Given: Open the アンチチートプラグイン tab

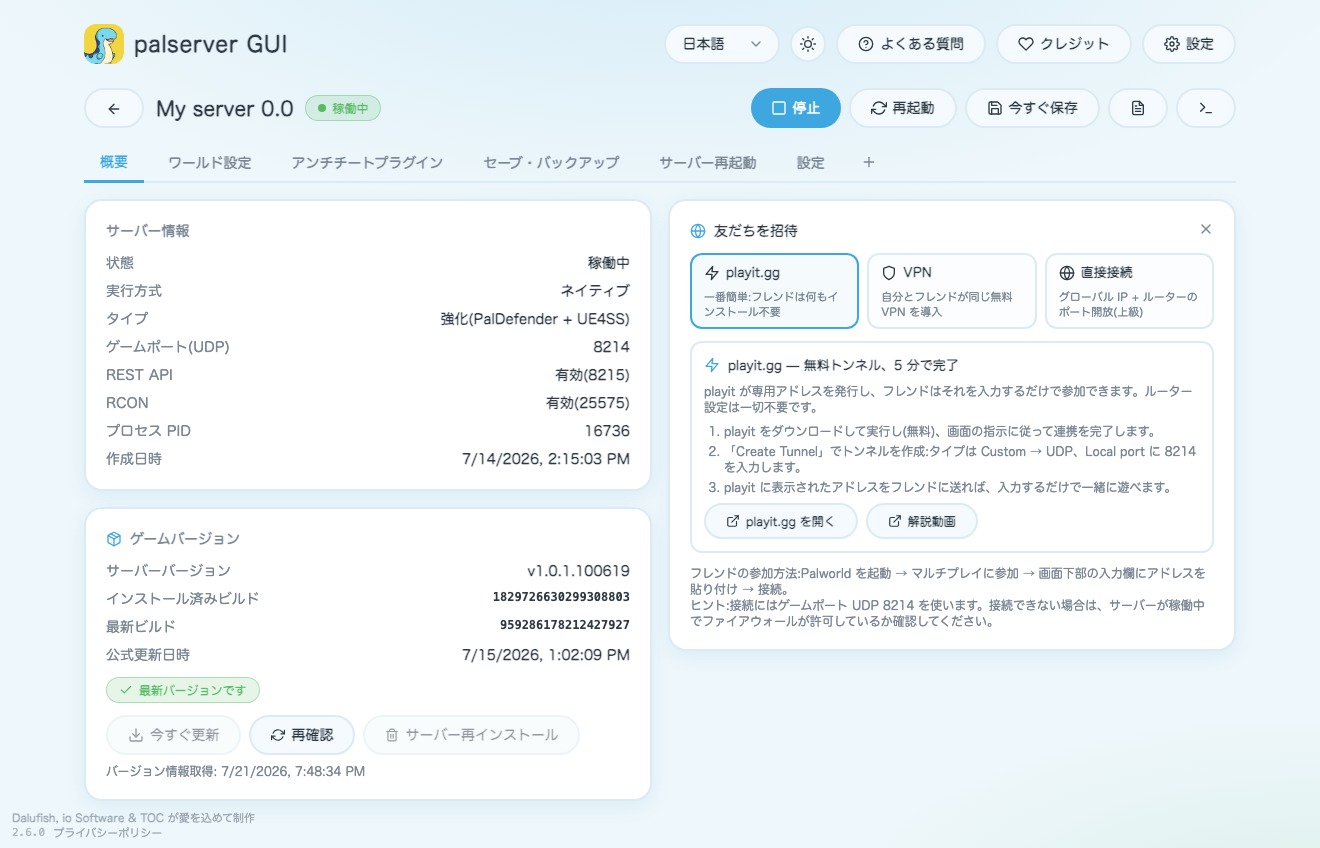Looking at the screenshot, I should click(x=367, y=162).
